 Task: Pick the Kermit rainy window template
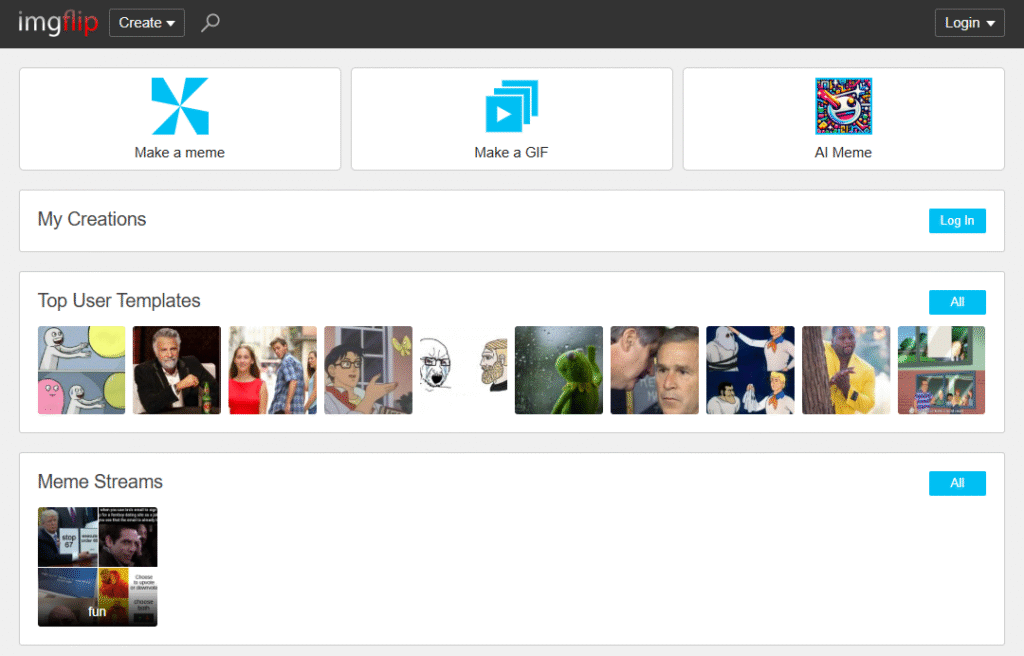[559, 370]
